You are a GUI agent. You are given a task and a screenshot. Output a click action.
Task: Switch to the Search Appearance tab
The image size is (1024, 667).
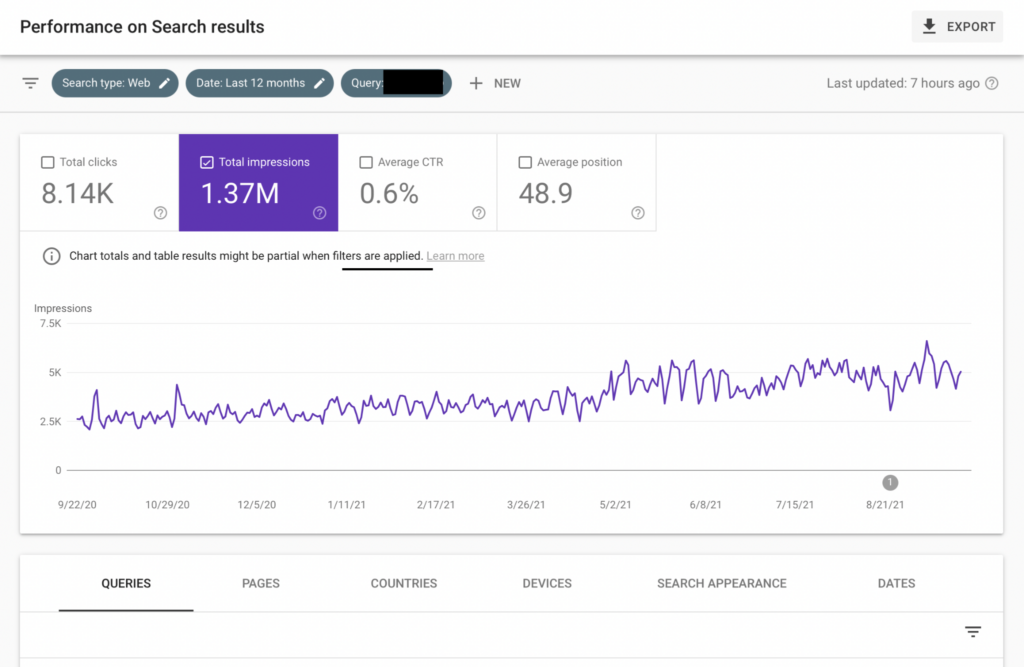click(x=722, y=583)
